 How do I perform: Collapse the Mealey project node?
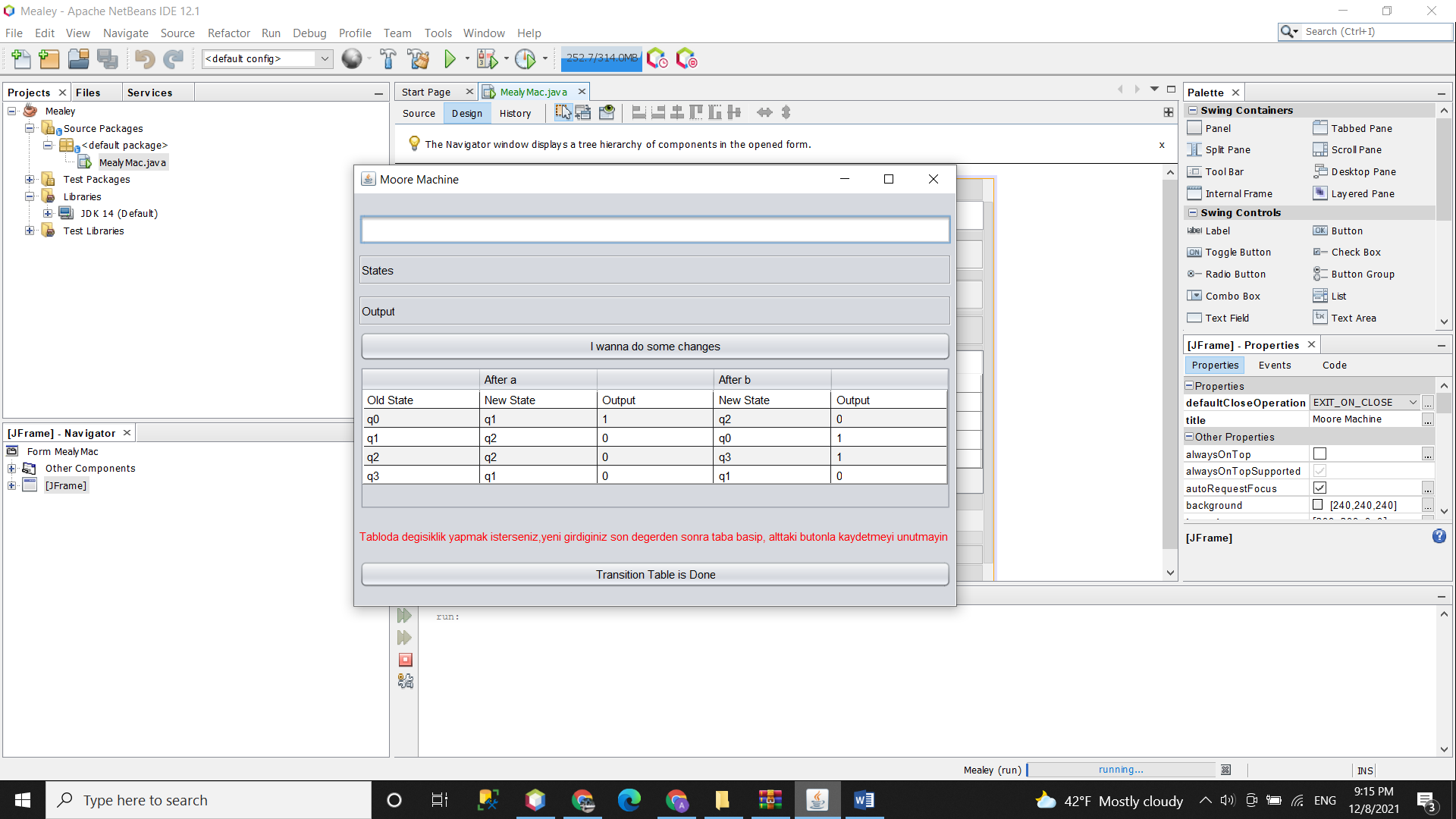tap(12, 111)
